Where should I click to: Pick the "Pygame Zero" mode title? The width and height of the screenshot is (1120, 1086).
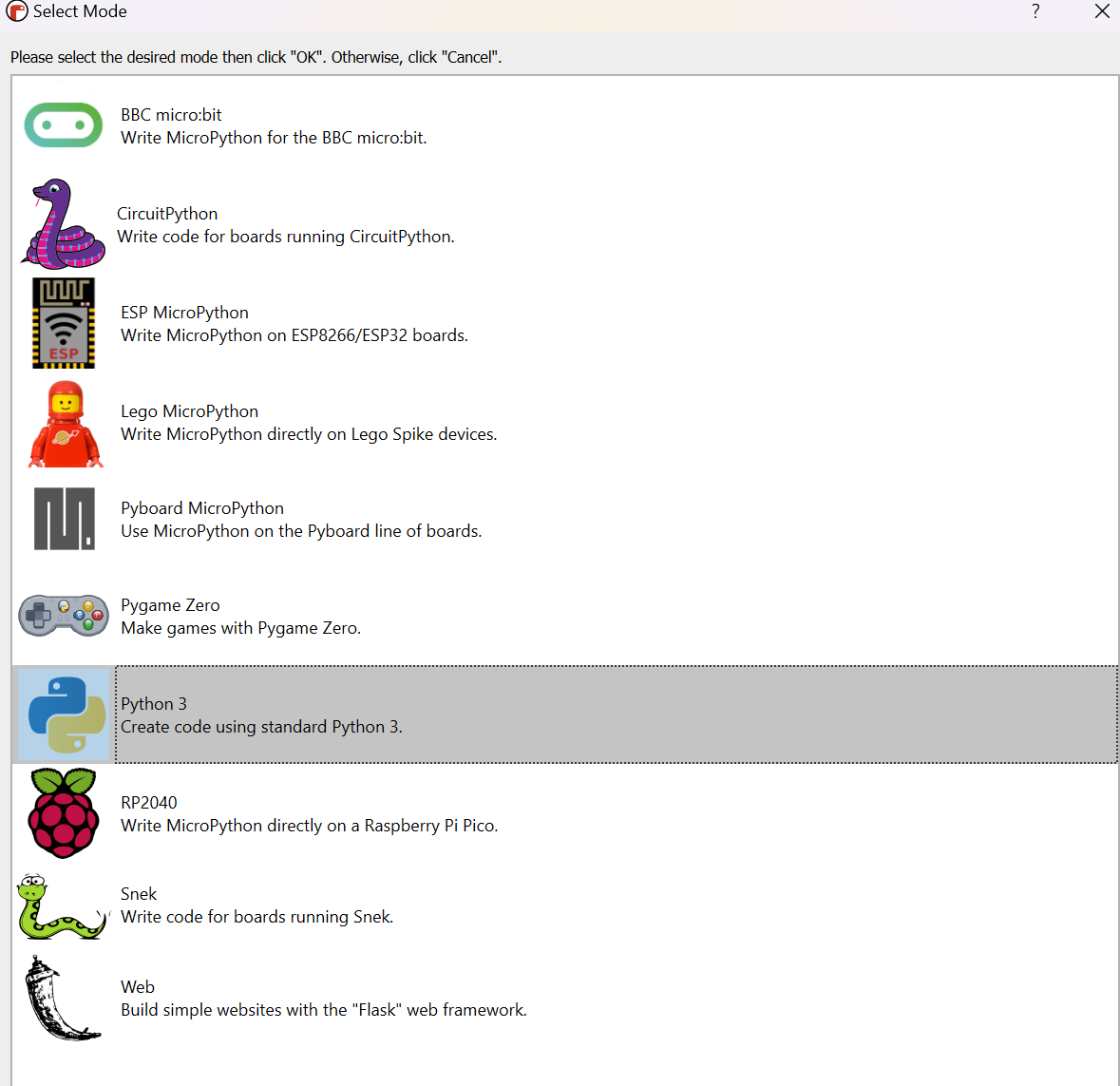[x=170, y=605]
